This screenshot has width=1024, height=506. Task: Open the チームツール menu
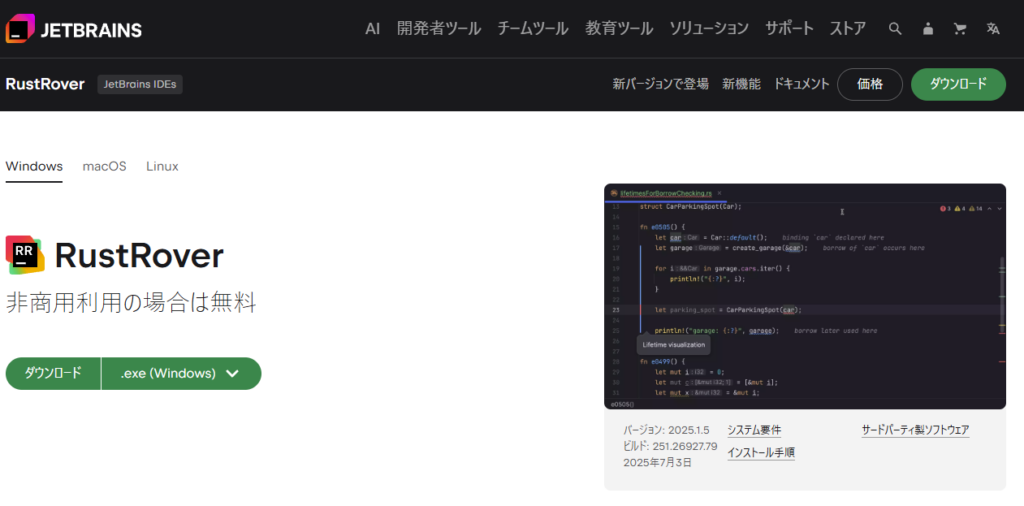[533, 29]
